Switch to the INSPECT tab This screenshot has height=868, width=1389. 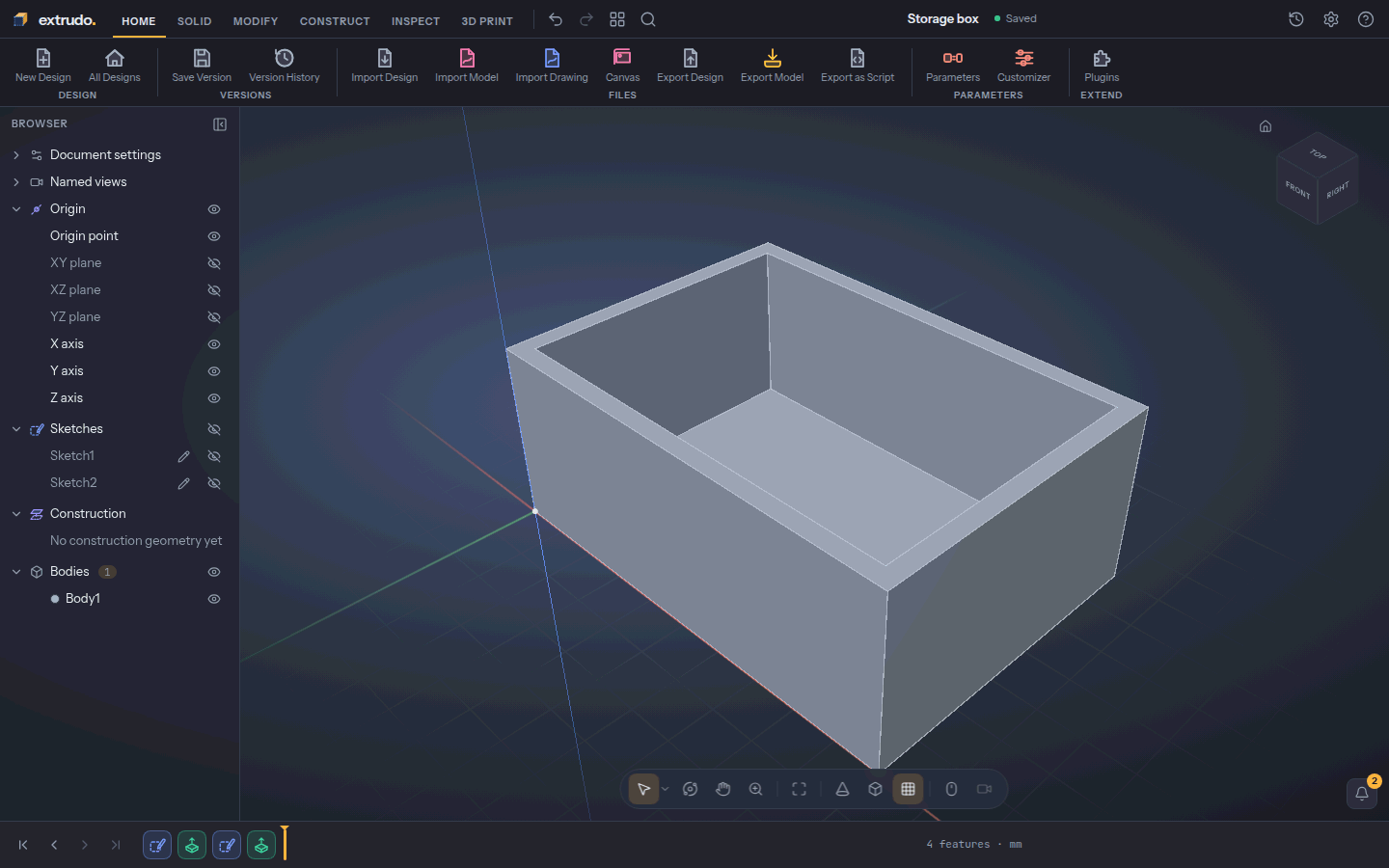click(416, 21)
